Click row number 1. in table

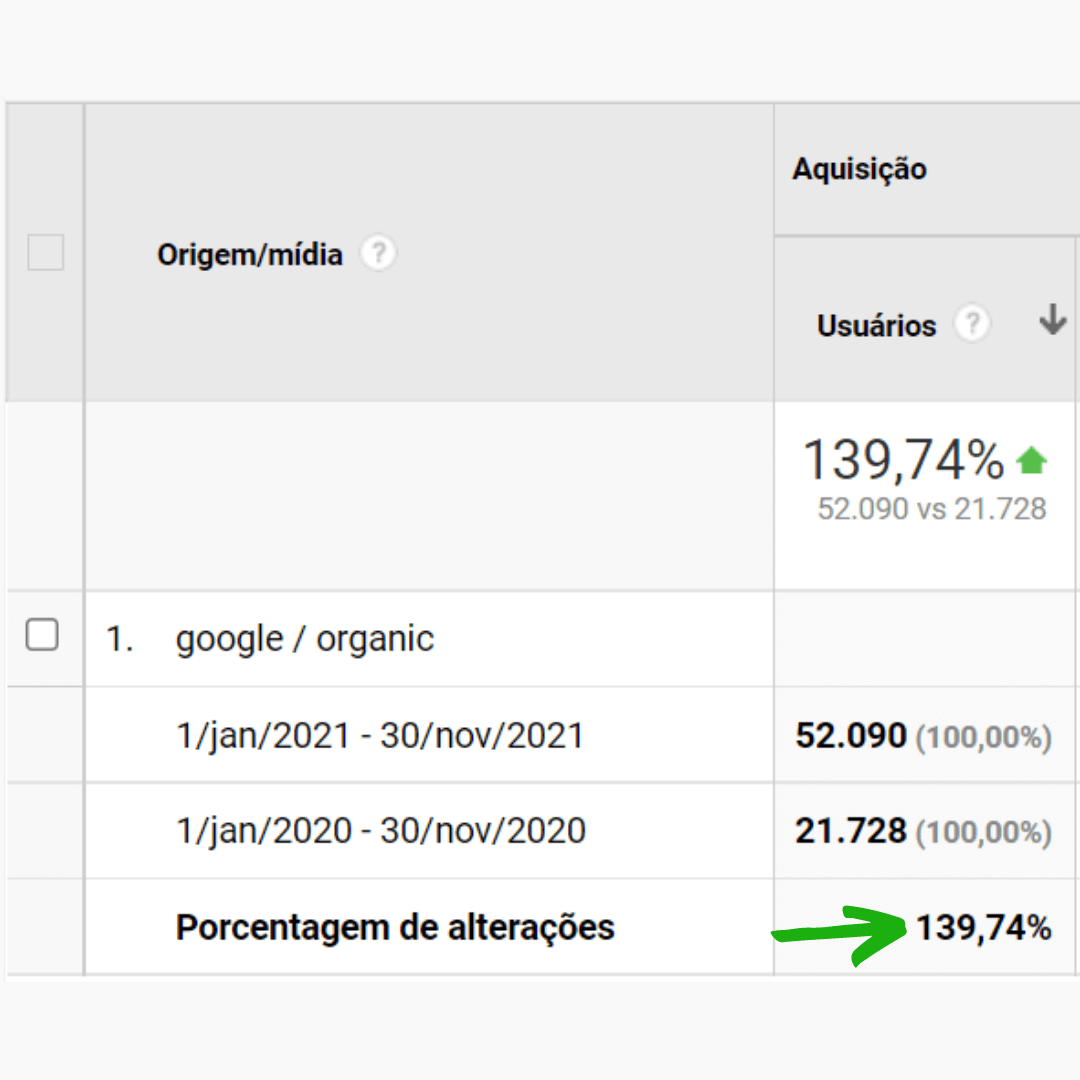[119, 638]
